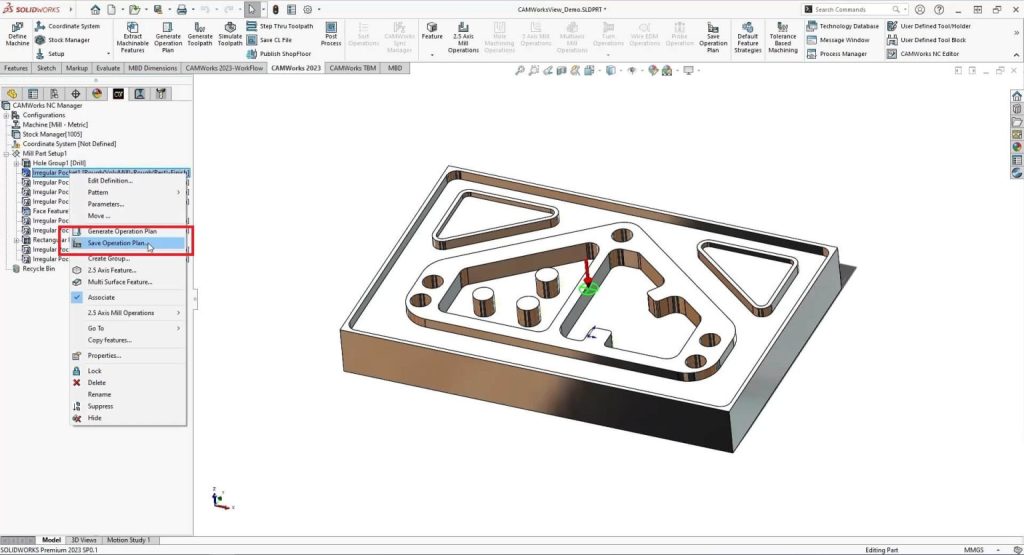
Task: Open the Motion Study 1 tab
Action: [129, 540]
